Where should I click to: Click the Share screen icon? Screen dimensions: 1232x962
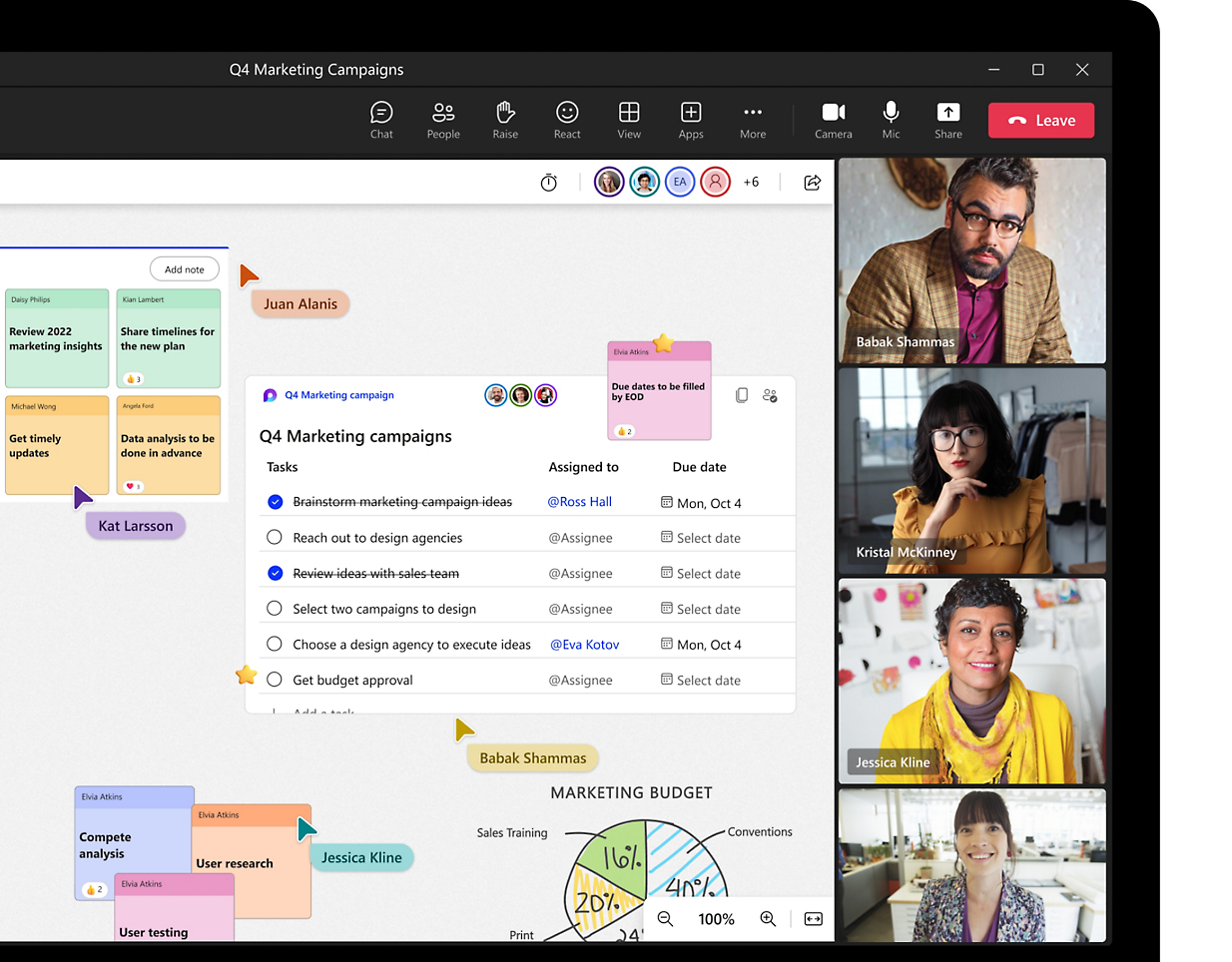point(948,120)
